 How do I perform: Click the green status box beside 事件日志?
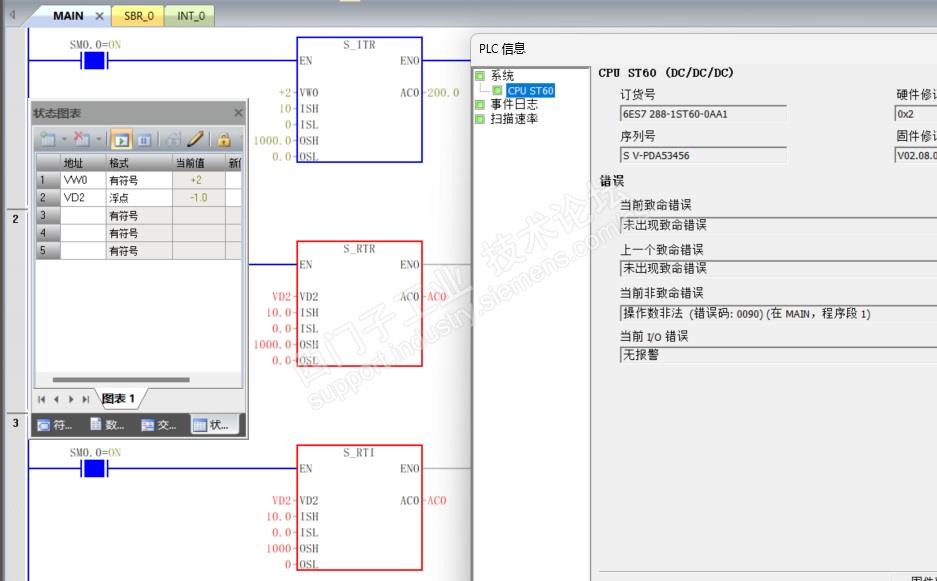[x=480, y=105]
